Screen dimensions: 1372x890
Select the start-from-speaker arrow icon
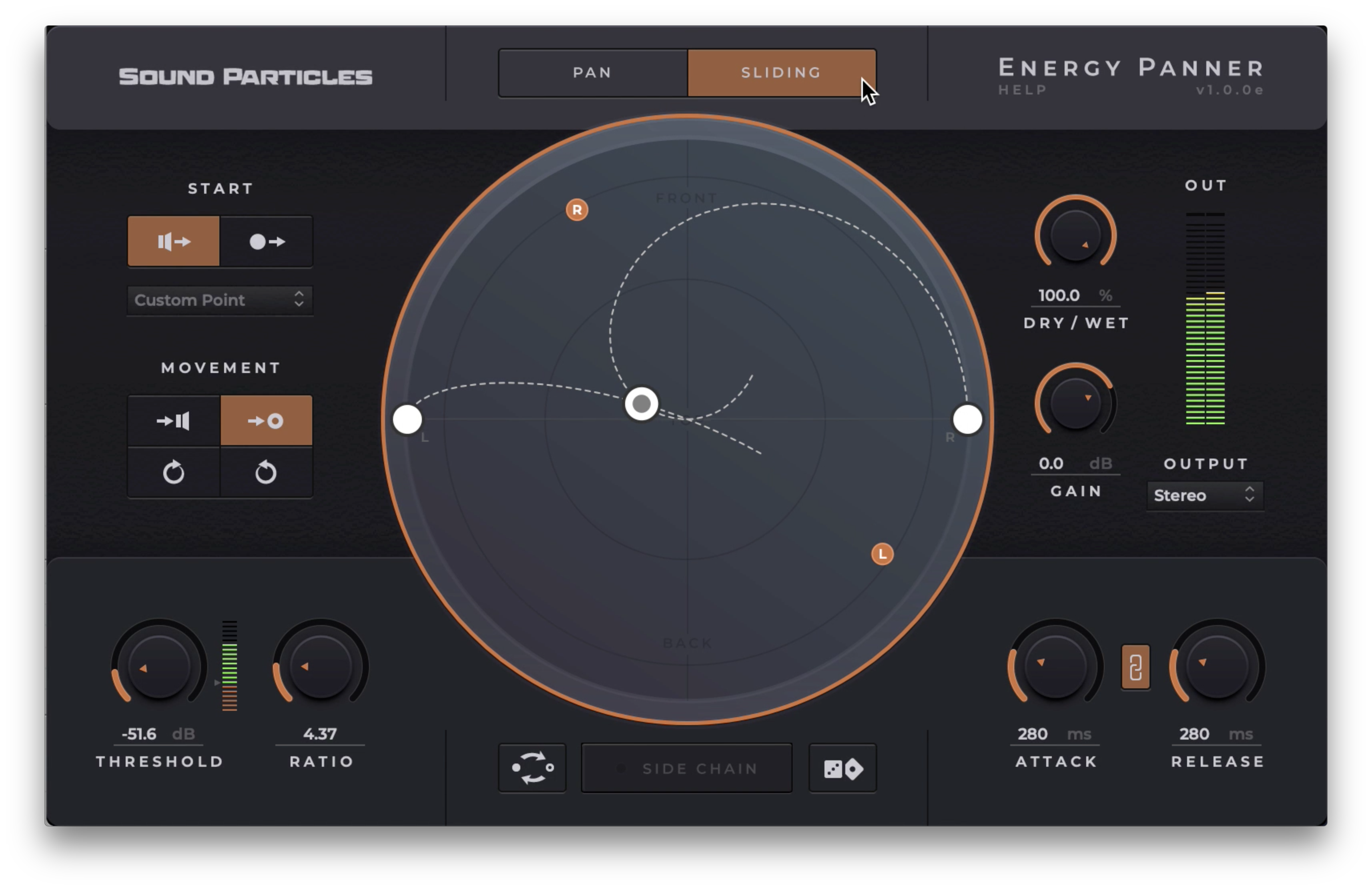(174, 242)
